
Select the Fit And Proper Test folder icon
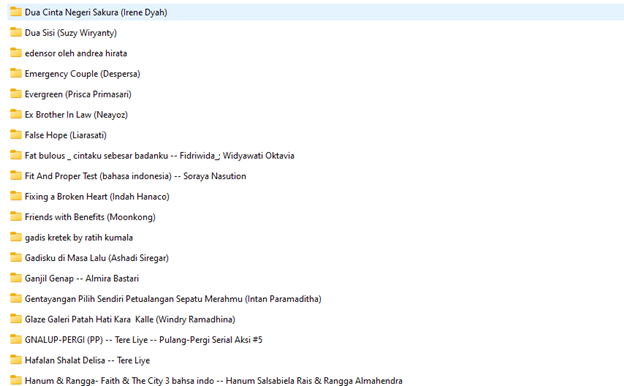pos(16,175)
